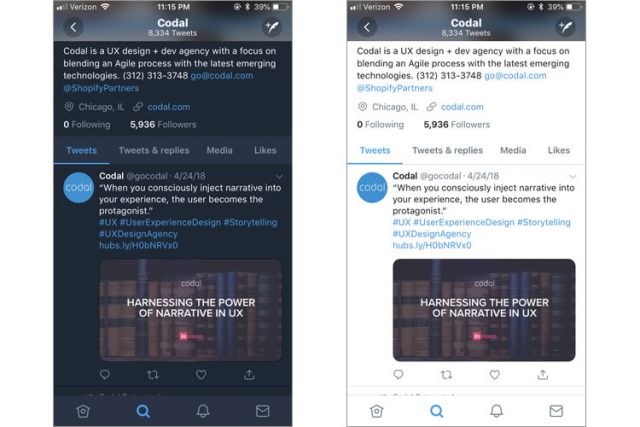The image size is (640, 427).
Task: Open the search tab in dark mode bottom bar
Action: click(x=143, y=411)
